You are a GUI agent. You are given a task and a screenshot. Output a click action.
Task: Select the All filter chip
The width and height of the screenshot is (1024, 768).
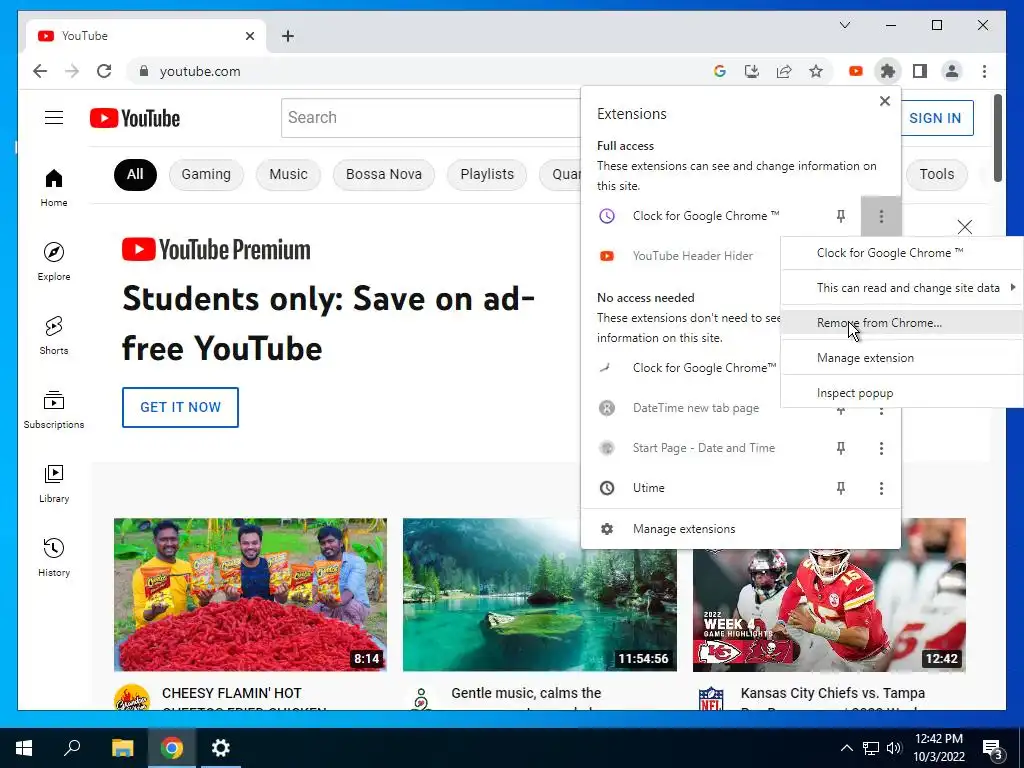(x=135, y=174)
